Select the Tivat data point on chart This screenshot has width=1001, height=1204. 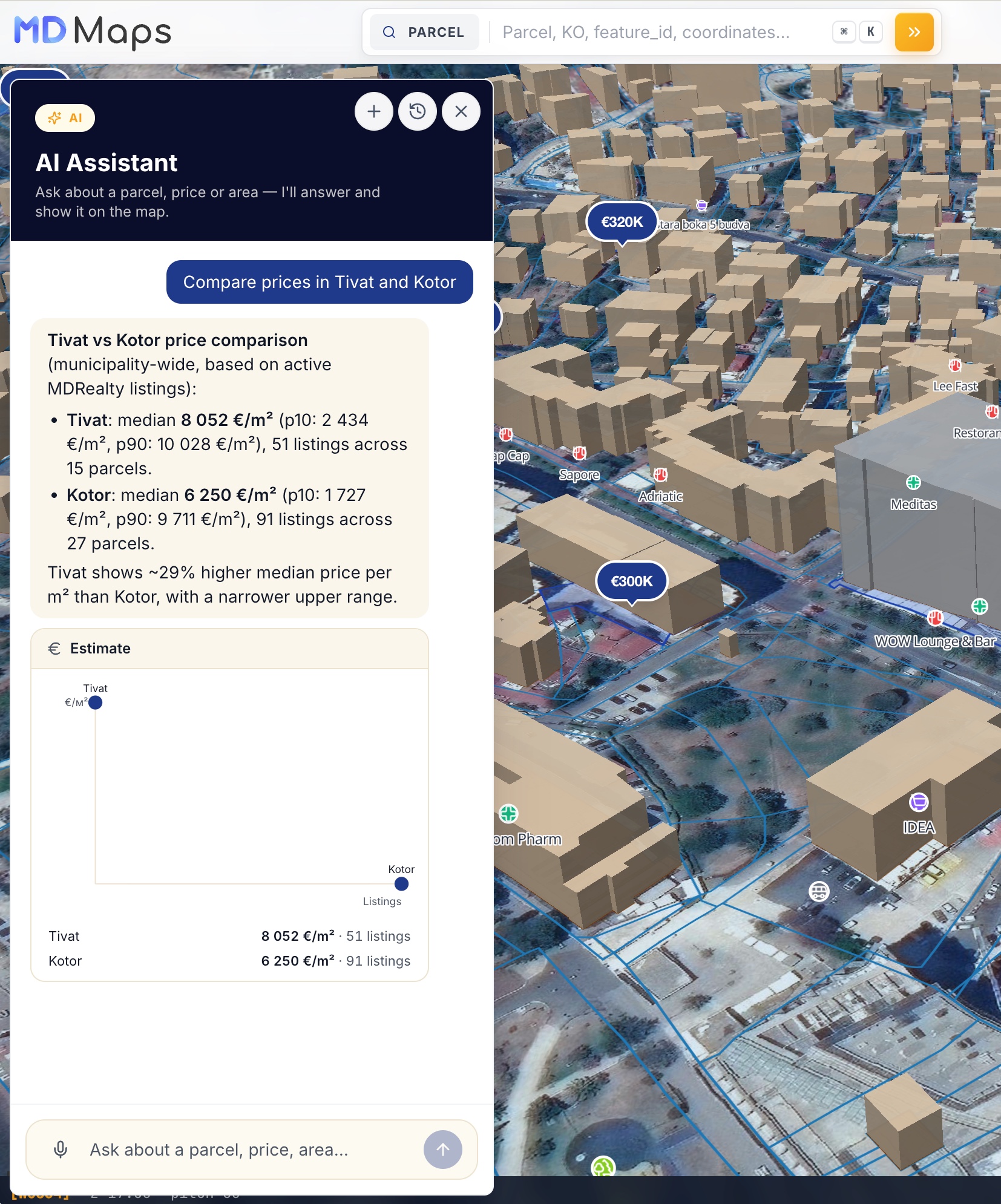(95, 702)
